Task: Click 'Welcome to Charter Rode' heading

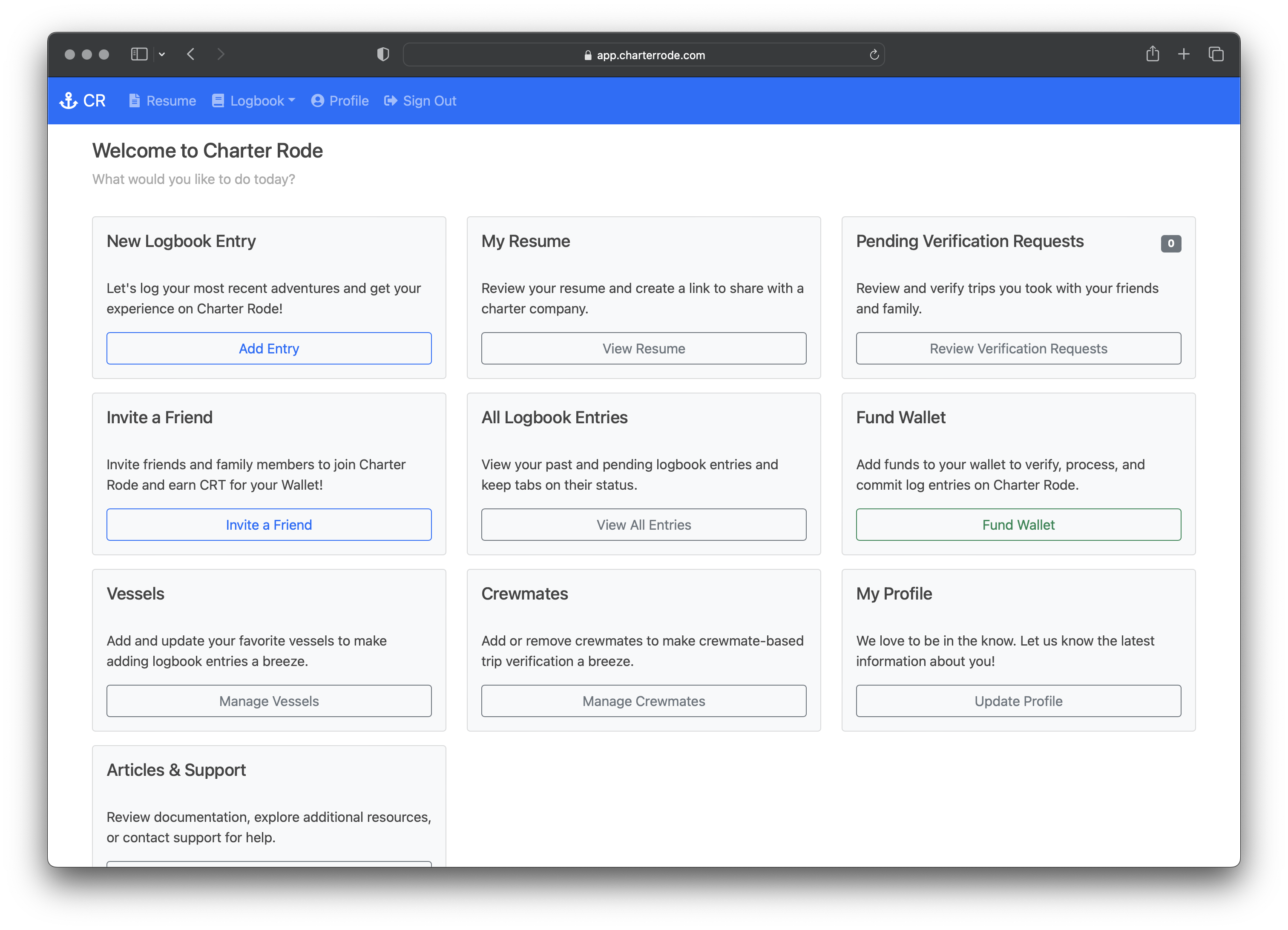Action: click(207, 150)
